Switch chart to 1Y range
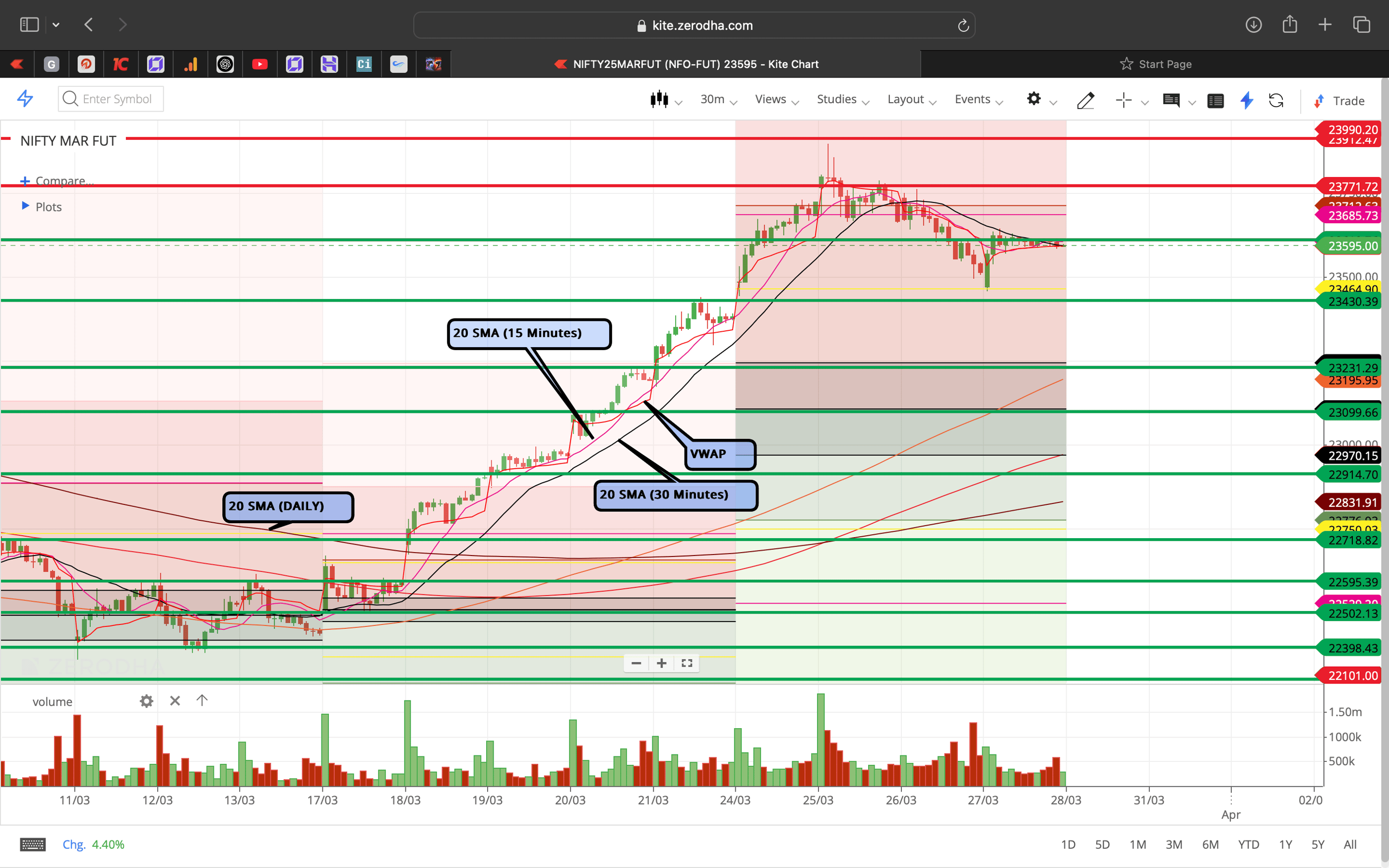 (1286, 845)
